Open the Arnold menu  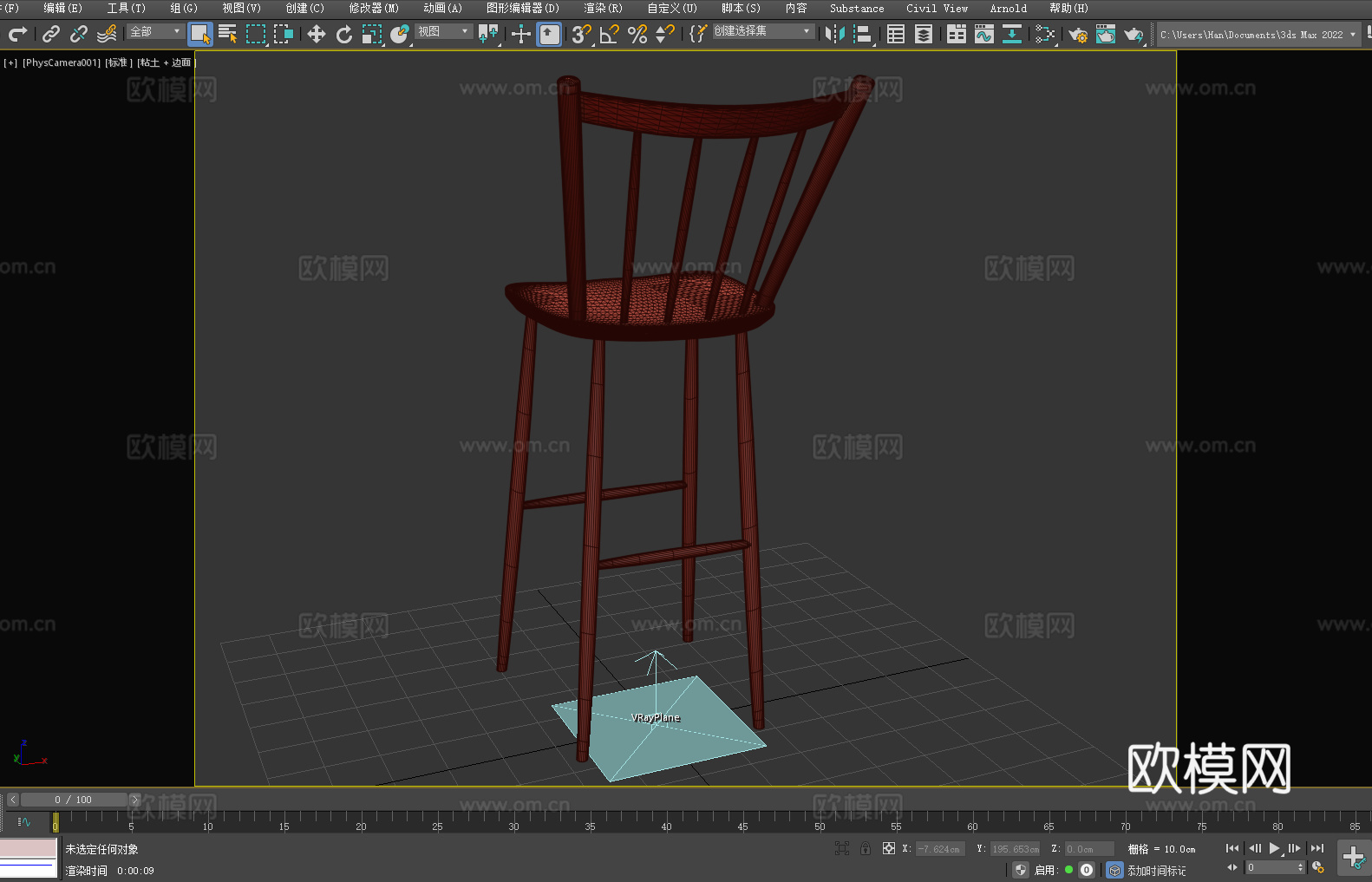(1009, 8)
